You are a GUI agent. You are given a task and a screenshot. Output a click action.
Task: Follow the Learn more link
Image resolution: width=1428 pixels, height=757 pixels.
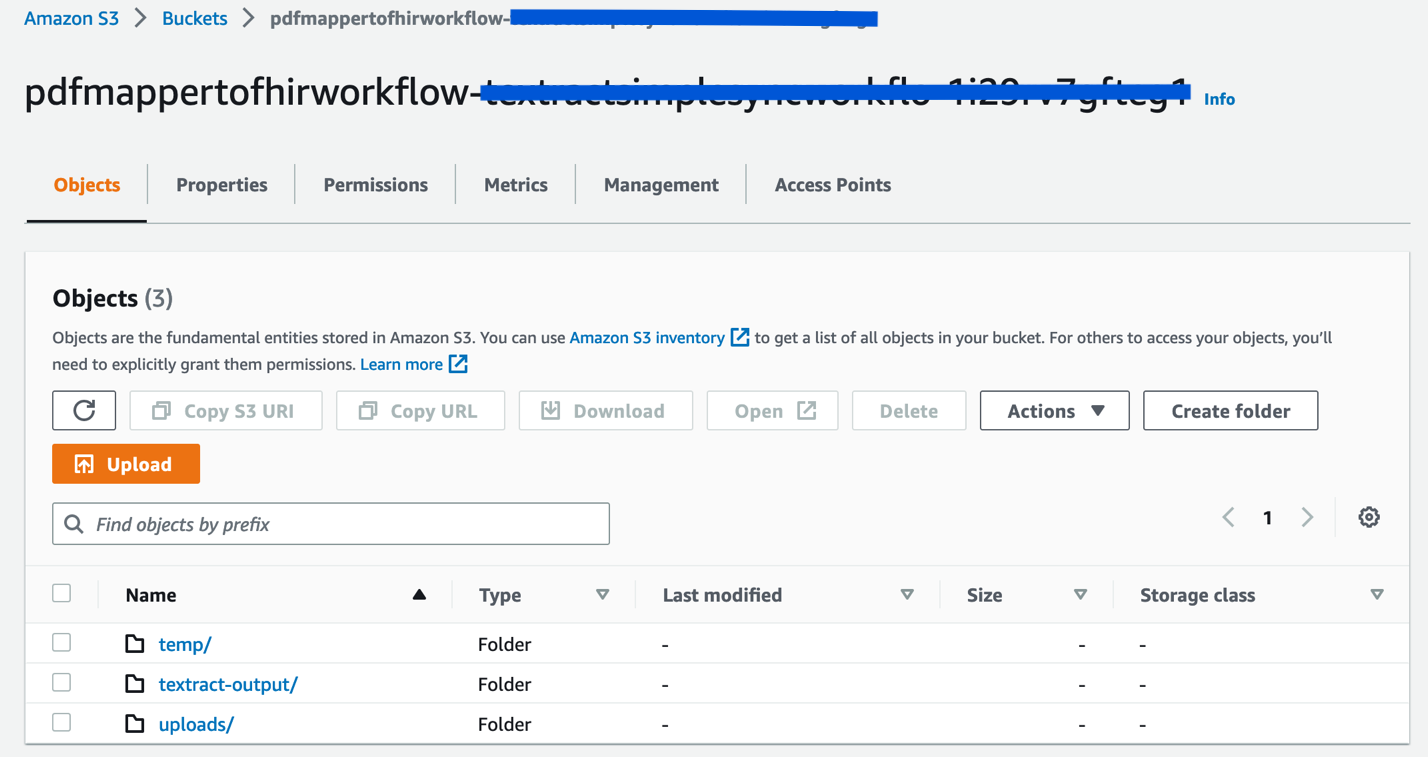tap(401, 364)
